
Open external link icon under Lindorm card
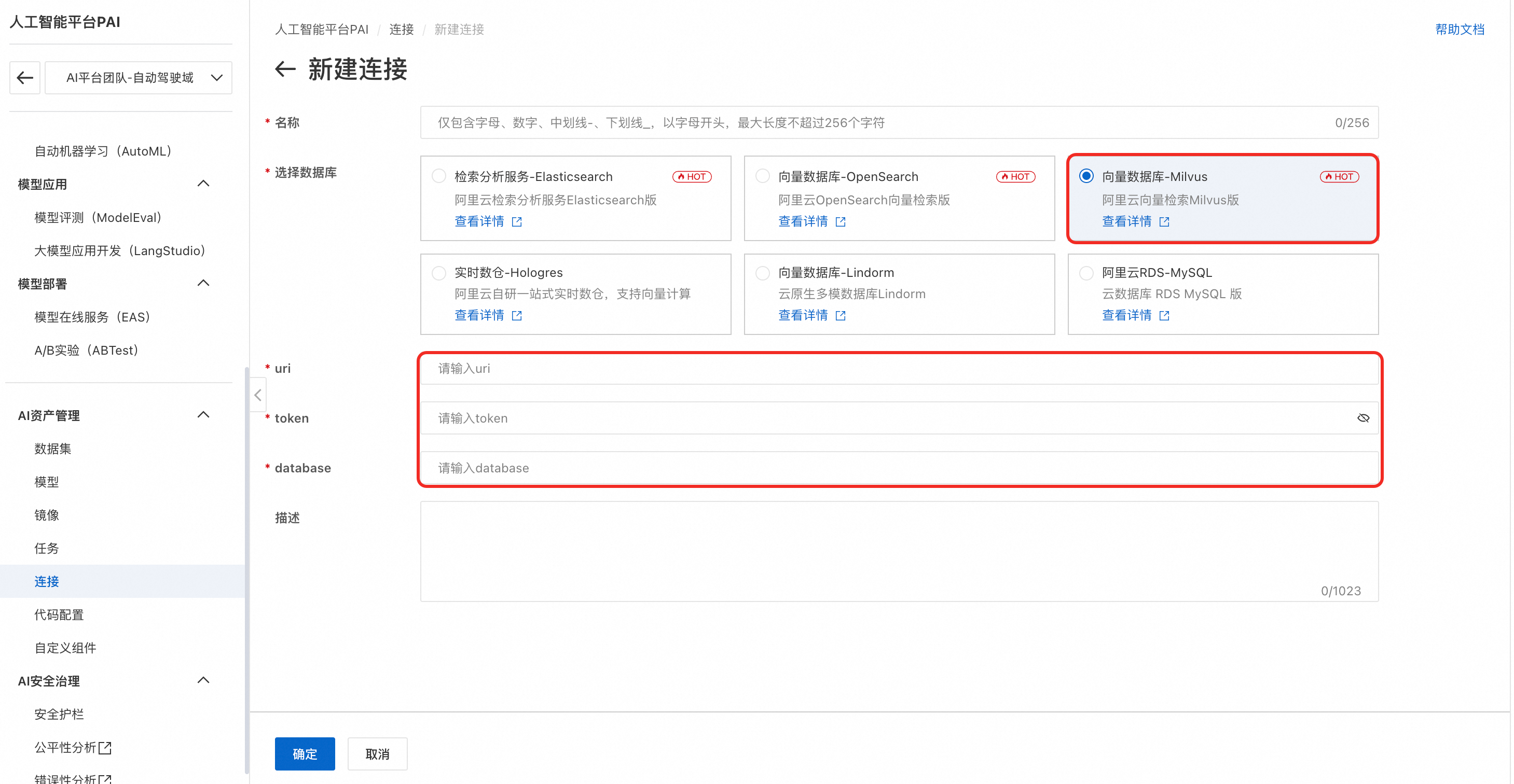click(x=841, y=316)
